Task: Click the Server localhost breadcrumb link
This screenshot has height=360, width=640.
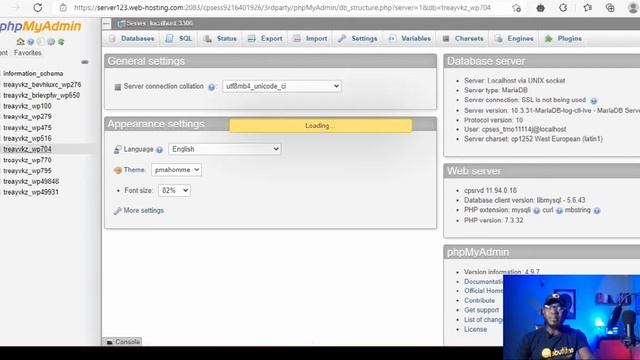Action: [159, 24]
